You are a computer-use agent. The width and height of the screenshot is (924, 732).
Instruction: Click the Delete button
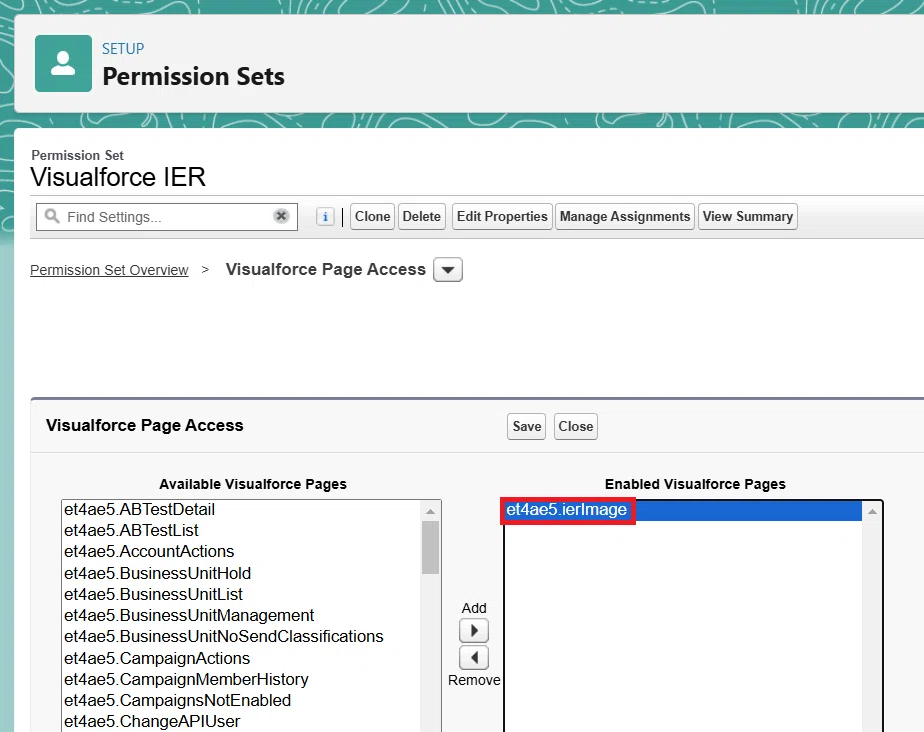click(x=421, y=216)
